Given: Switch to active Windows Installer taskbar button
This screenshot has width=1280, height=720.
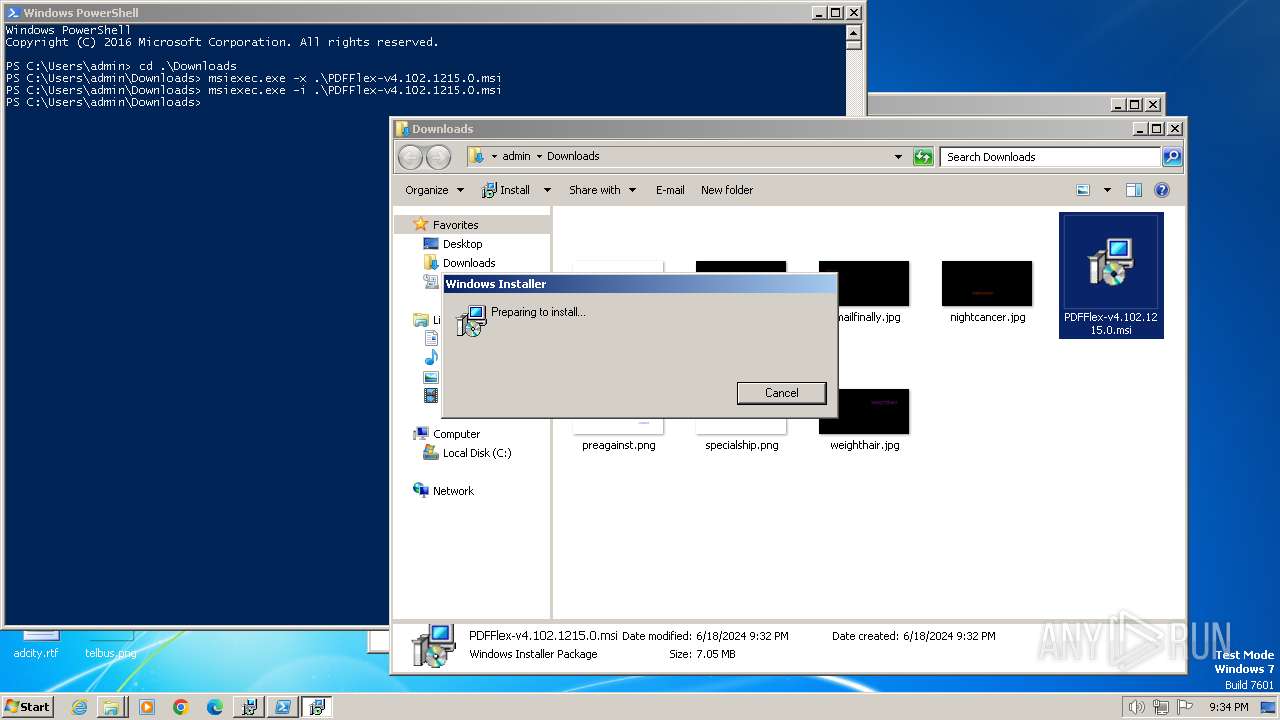Looking at the screenshot, I should tap(317, 707).
